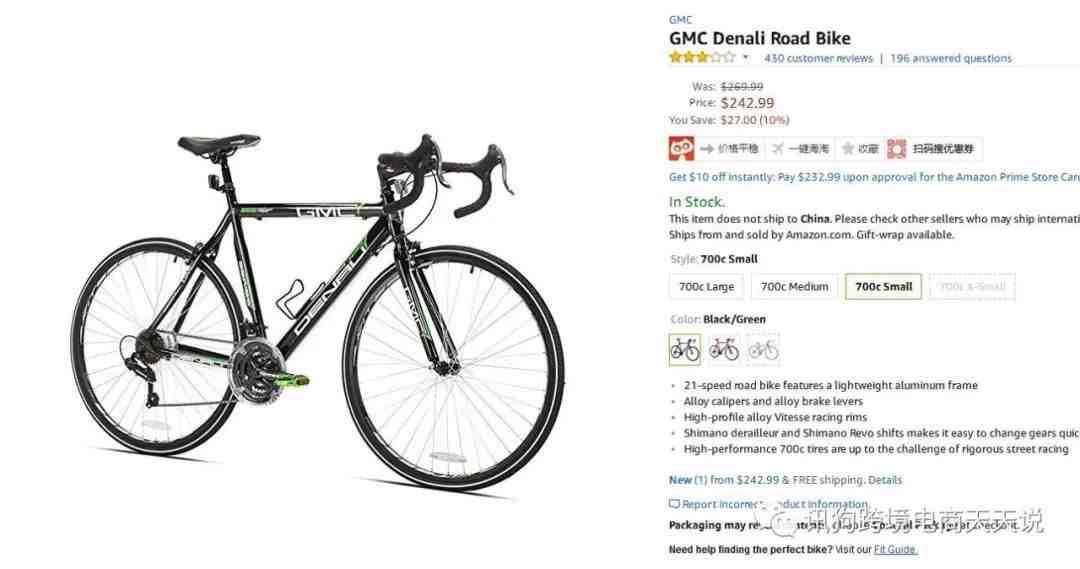Select the 700c Large style option
Image resolution: width=1080 pixels, height=569 pixels.
coord(706,287)
